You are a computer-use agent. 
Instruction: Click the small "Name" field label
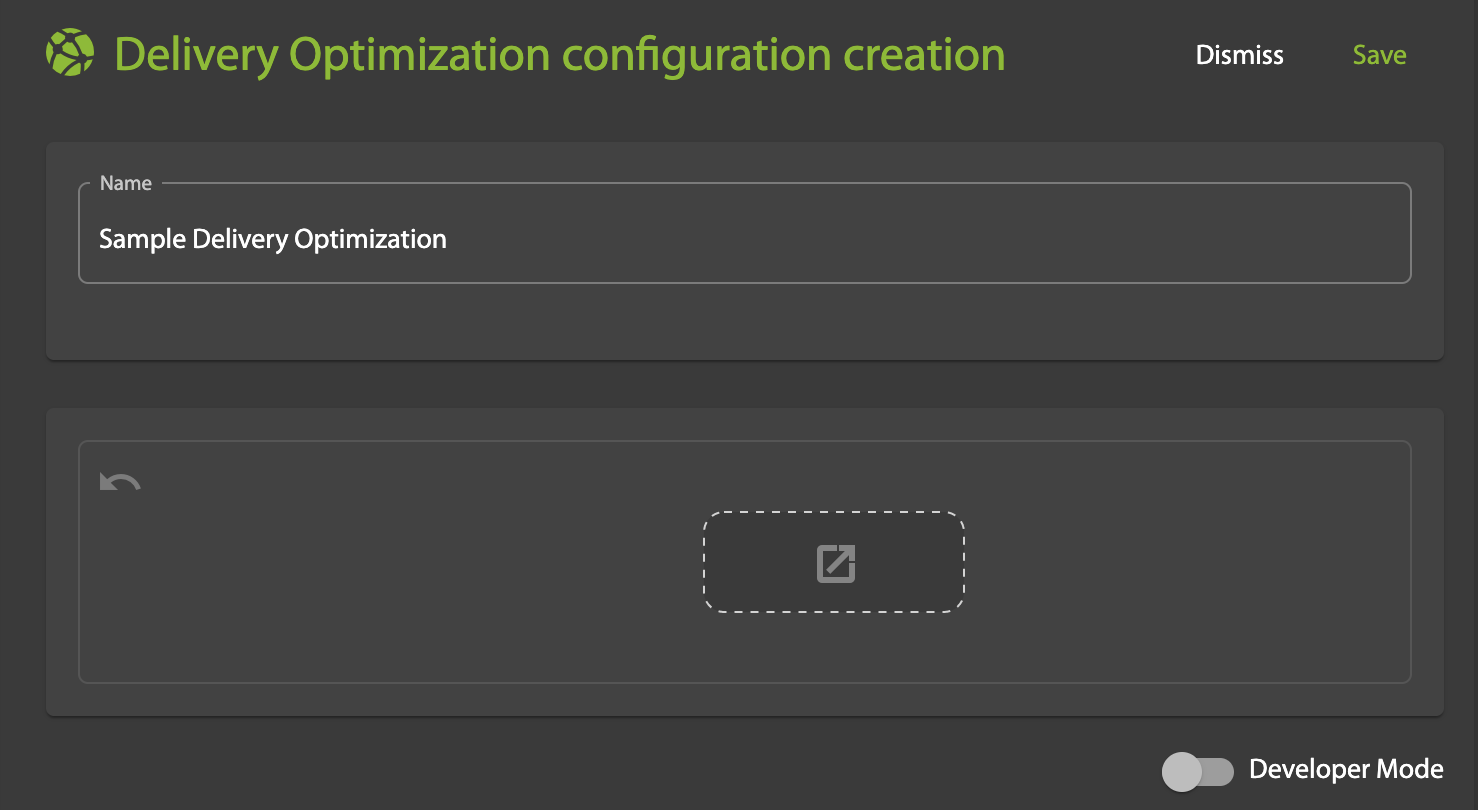coord(126,183)
